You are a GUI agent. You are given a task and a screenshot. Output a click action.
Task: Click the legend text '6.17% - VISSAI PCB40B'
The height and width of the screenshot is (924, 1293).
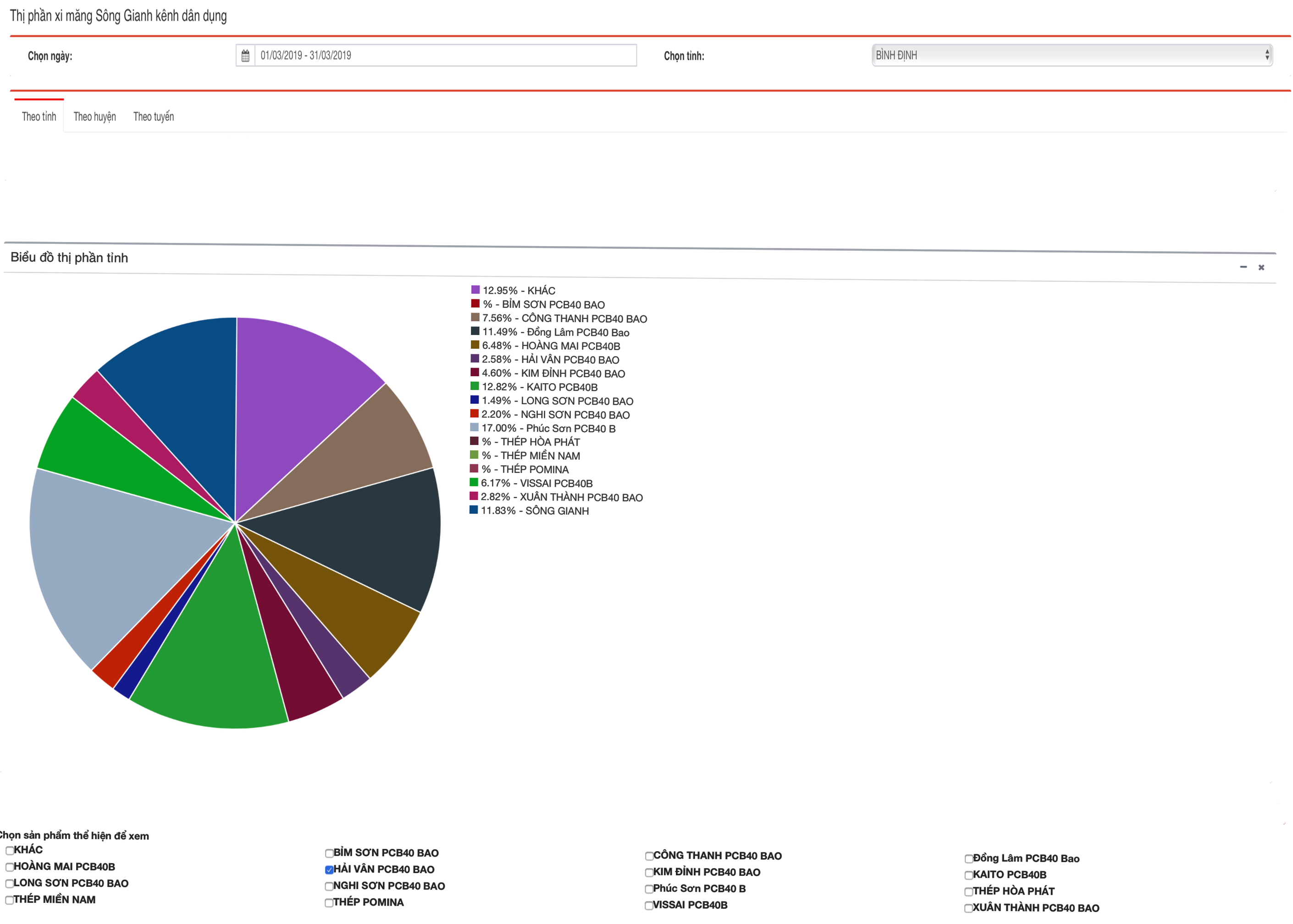[536, 483]
